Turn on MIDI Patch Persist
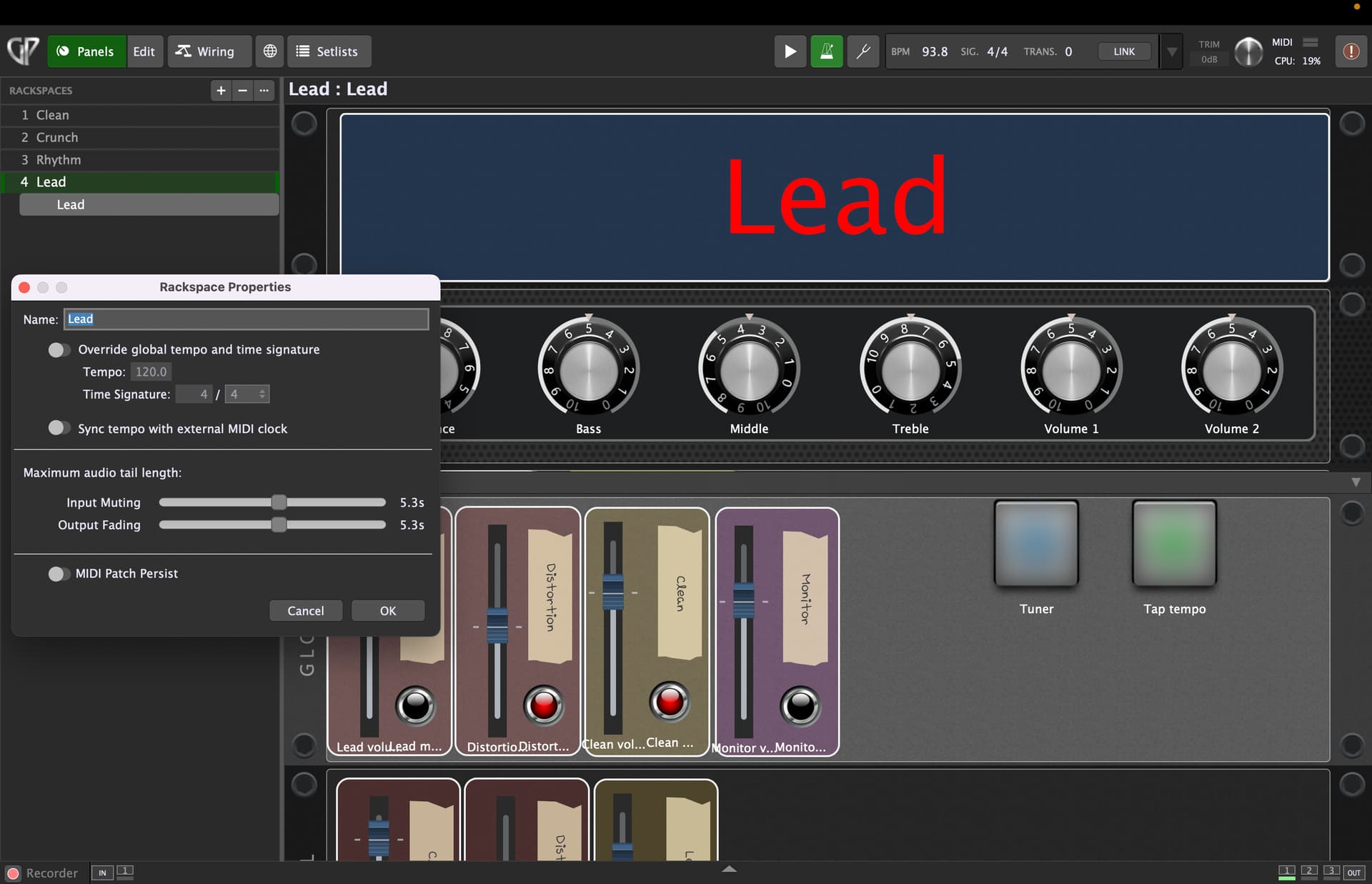Screen dimensions: 1372x884 pos(59,573)
